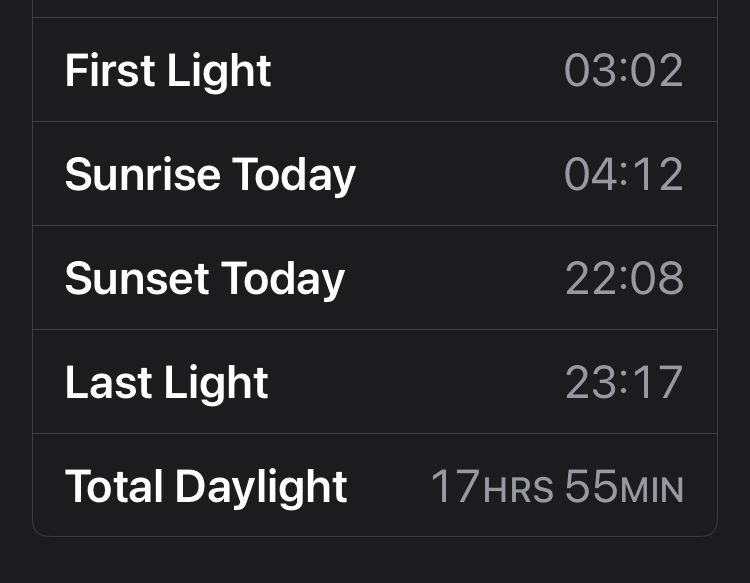Click the MIN unit text
This screenshot has height=583, width=750.
click(652, 490)
